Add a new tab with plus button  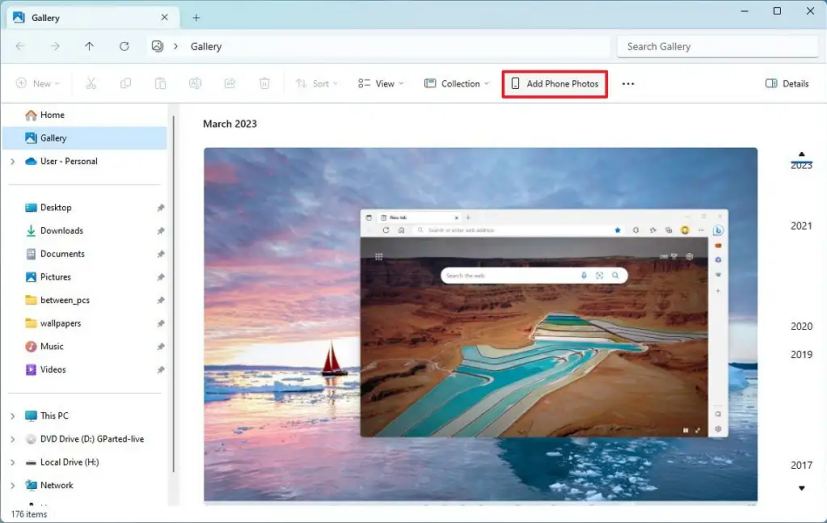tap(196, 18)
